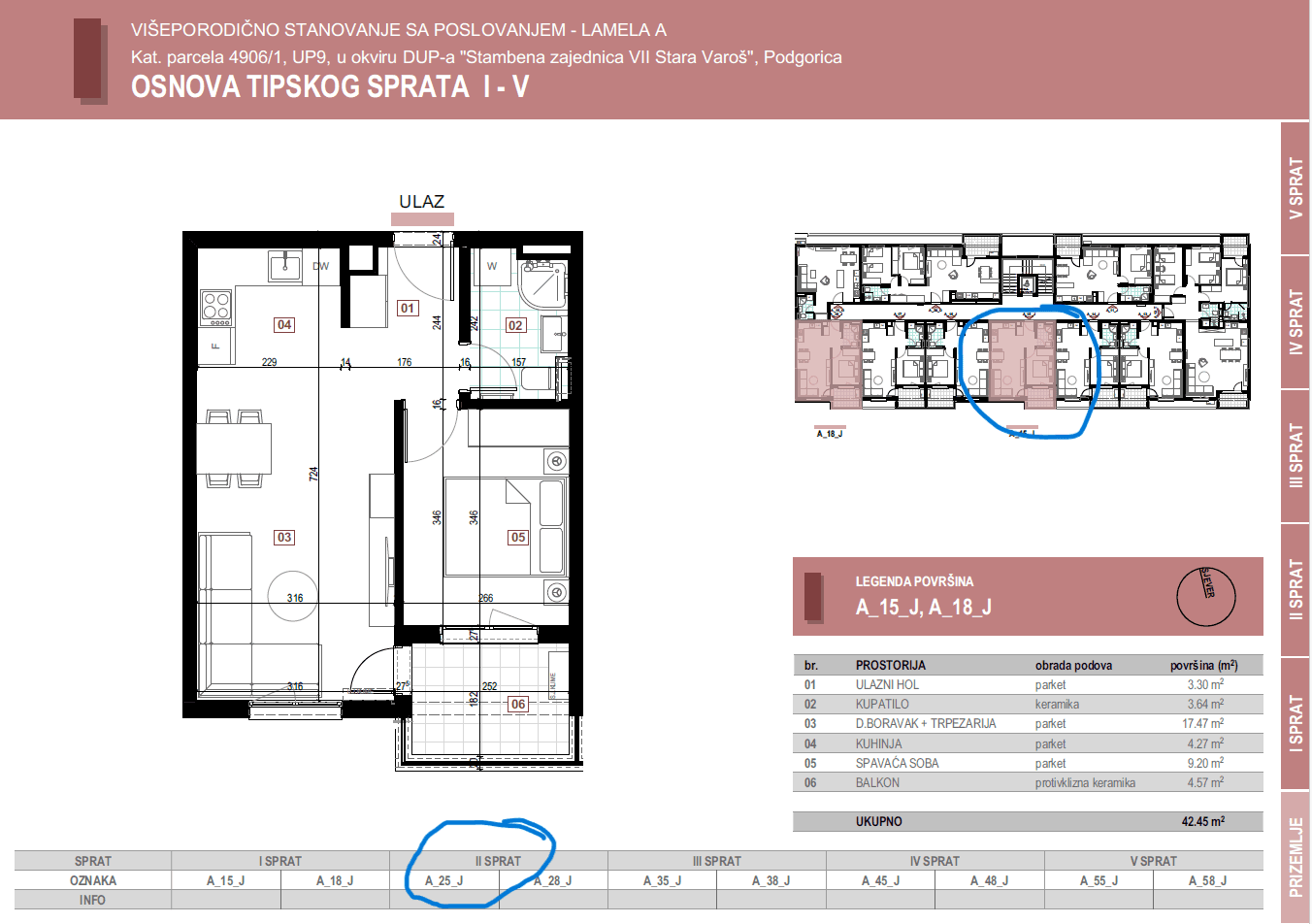This screenshot has width=1312, height=924.
Task: Click the ULAZ entrance label
Action: [421, 202]
